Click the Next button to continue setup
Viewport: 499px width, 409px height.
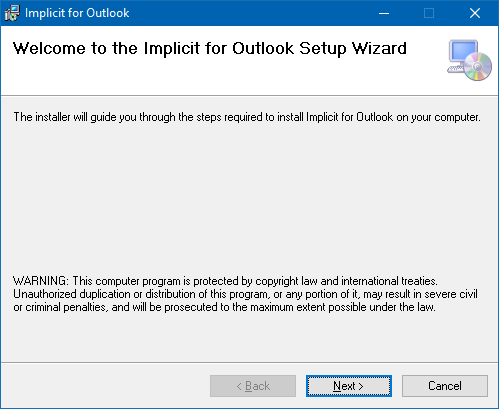[x=349, y=386]
